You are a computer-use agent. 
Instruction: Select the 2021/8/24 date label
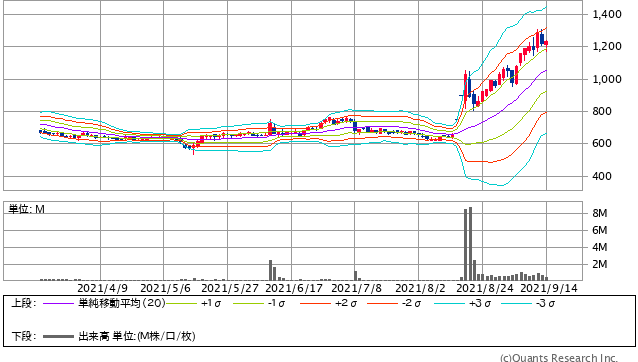click(x=485, y=288)
